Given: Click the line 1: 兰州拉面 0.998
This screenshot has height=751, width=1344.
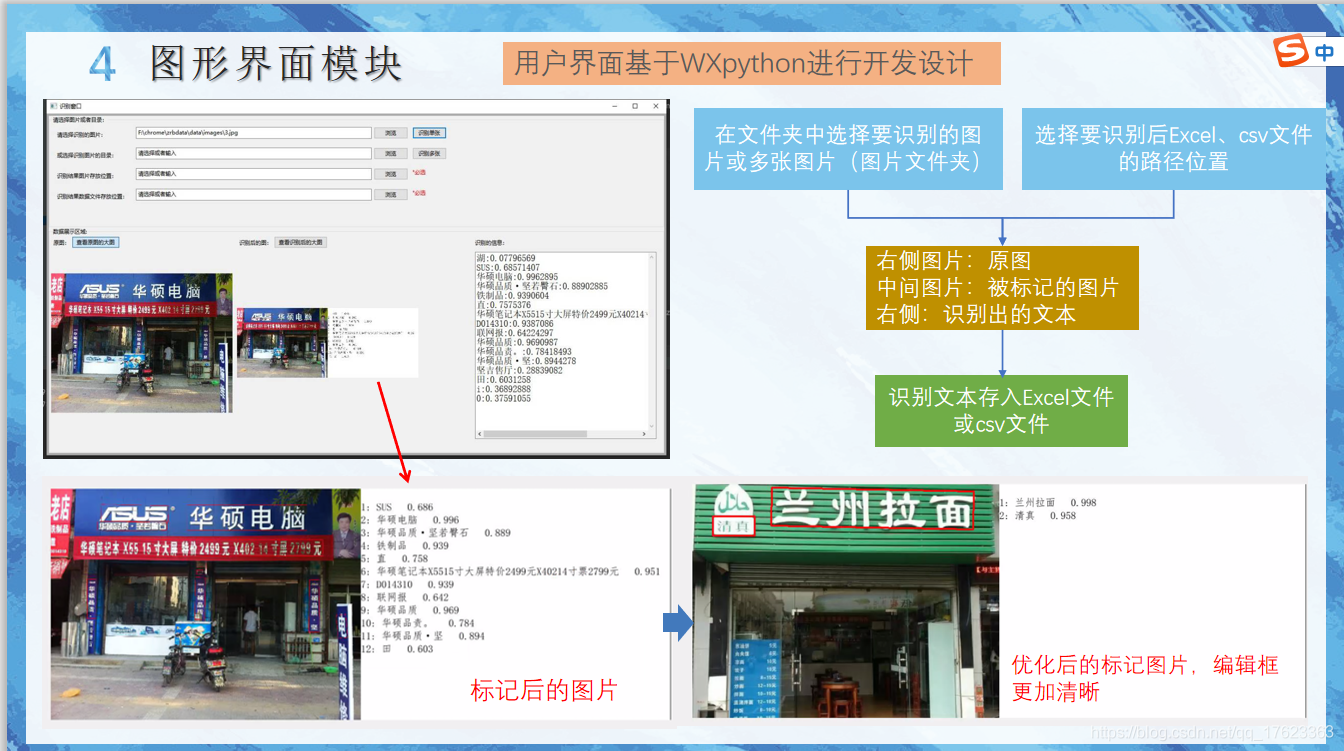Looking at the screenshot, I should point(1048,502).
